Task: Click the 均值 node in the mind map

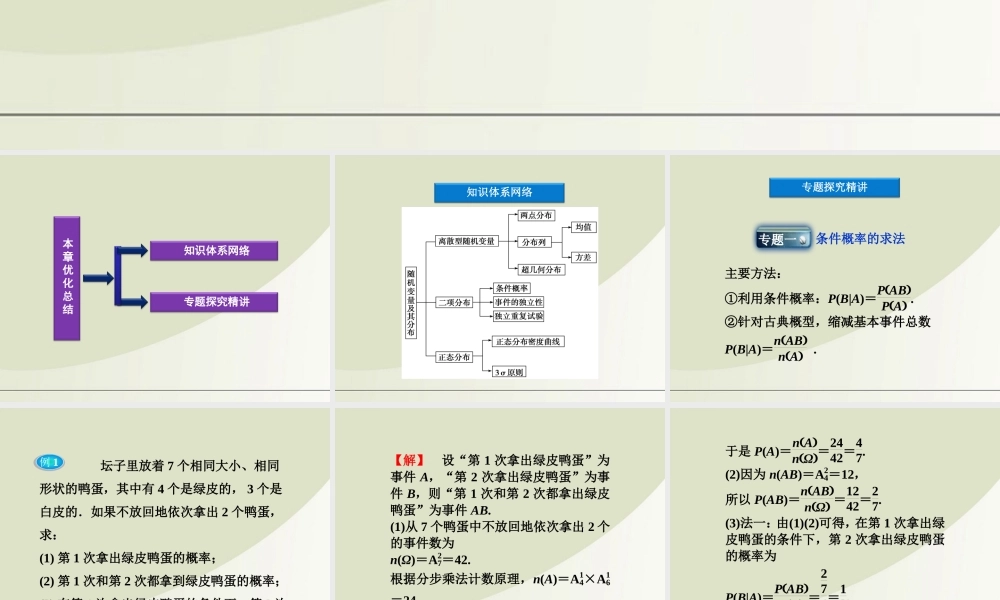Action: click(x=583, y=227)
